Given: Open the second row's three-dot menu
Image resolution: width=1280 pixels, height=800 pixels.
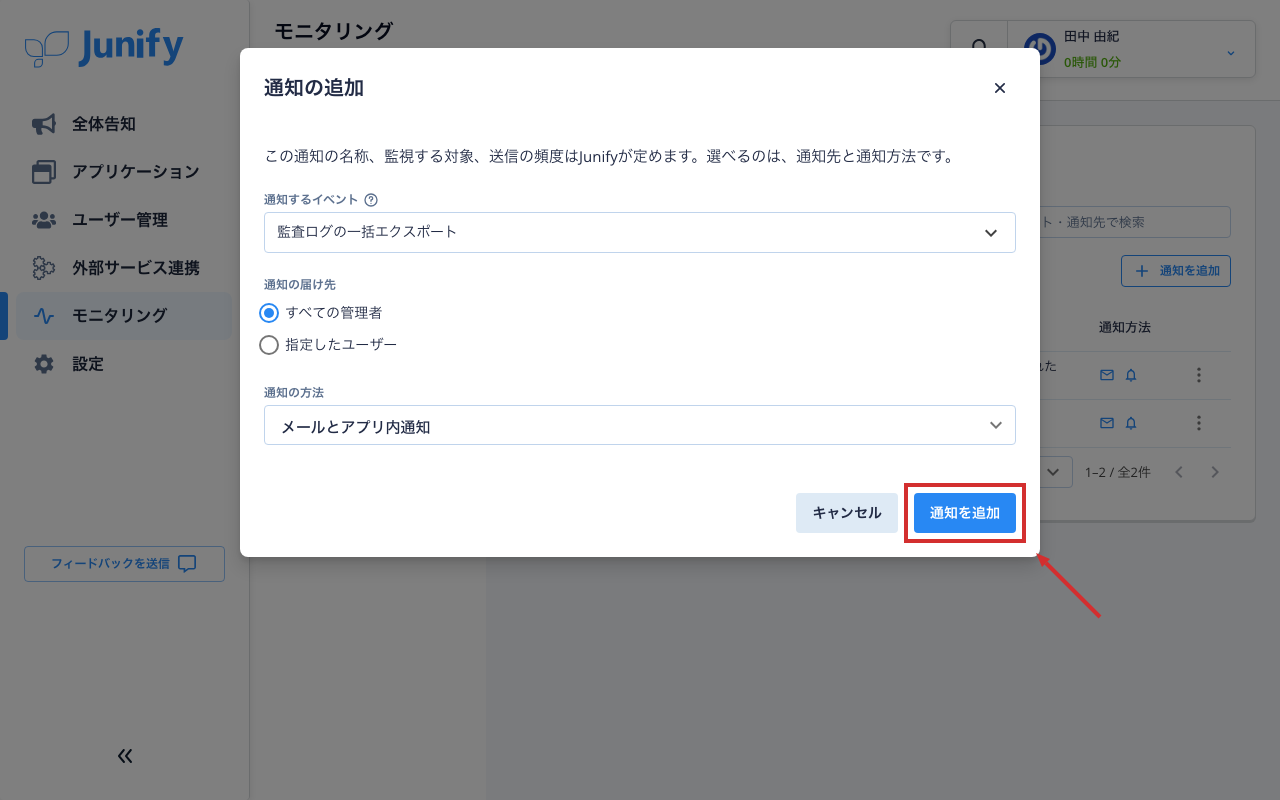Looking at the screenshot, I should click(1199, 423).
